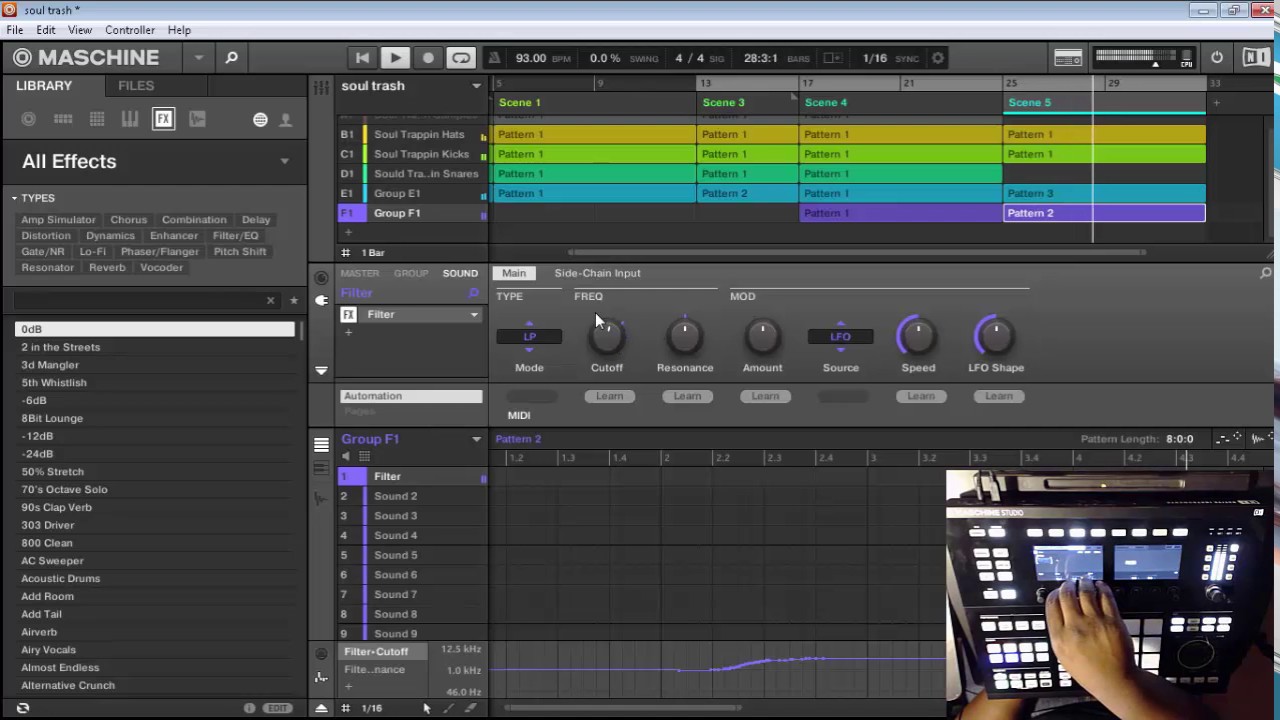The width and height of the screenshot is (1280, 720).
Task: Open the Filter plug-in slot dropdown
Action: click(x=474, y=315)
